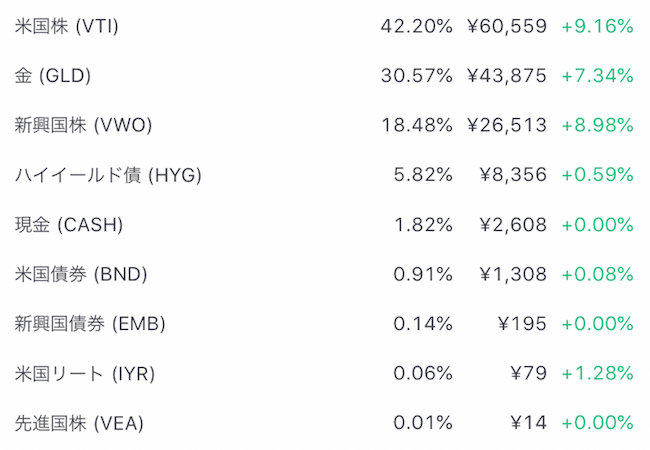The image size is (650, 450).
Task: Select the 現金 (CASH) row label
Action: coord(69,225)
